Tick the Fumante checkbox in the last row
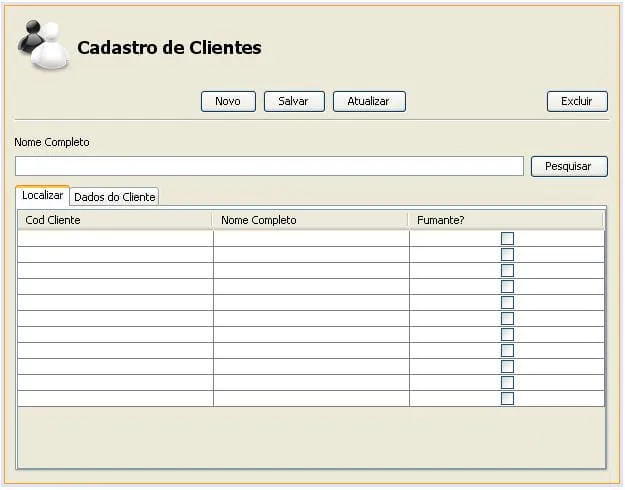The height and width of the screenshot is (490, 625). click(507, 399)
